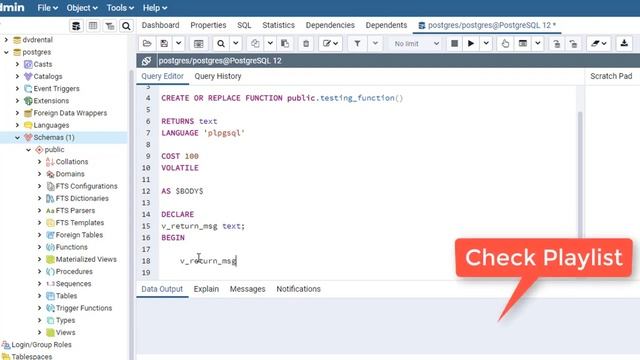
Task: Open the Find options dropdown arrow
Action: [236, 43]
